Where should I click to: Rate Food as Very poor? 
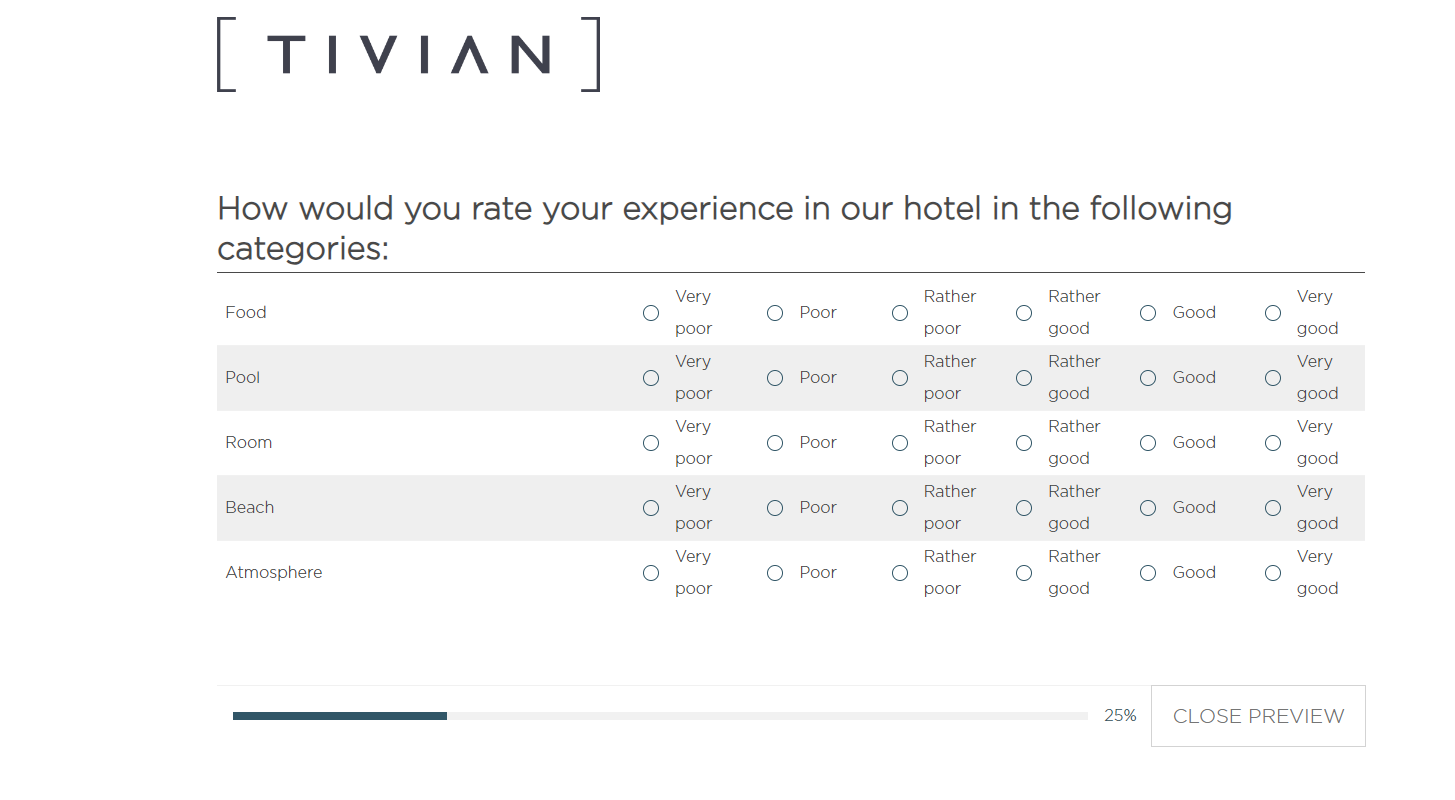651,313
